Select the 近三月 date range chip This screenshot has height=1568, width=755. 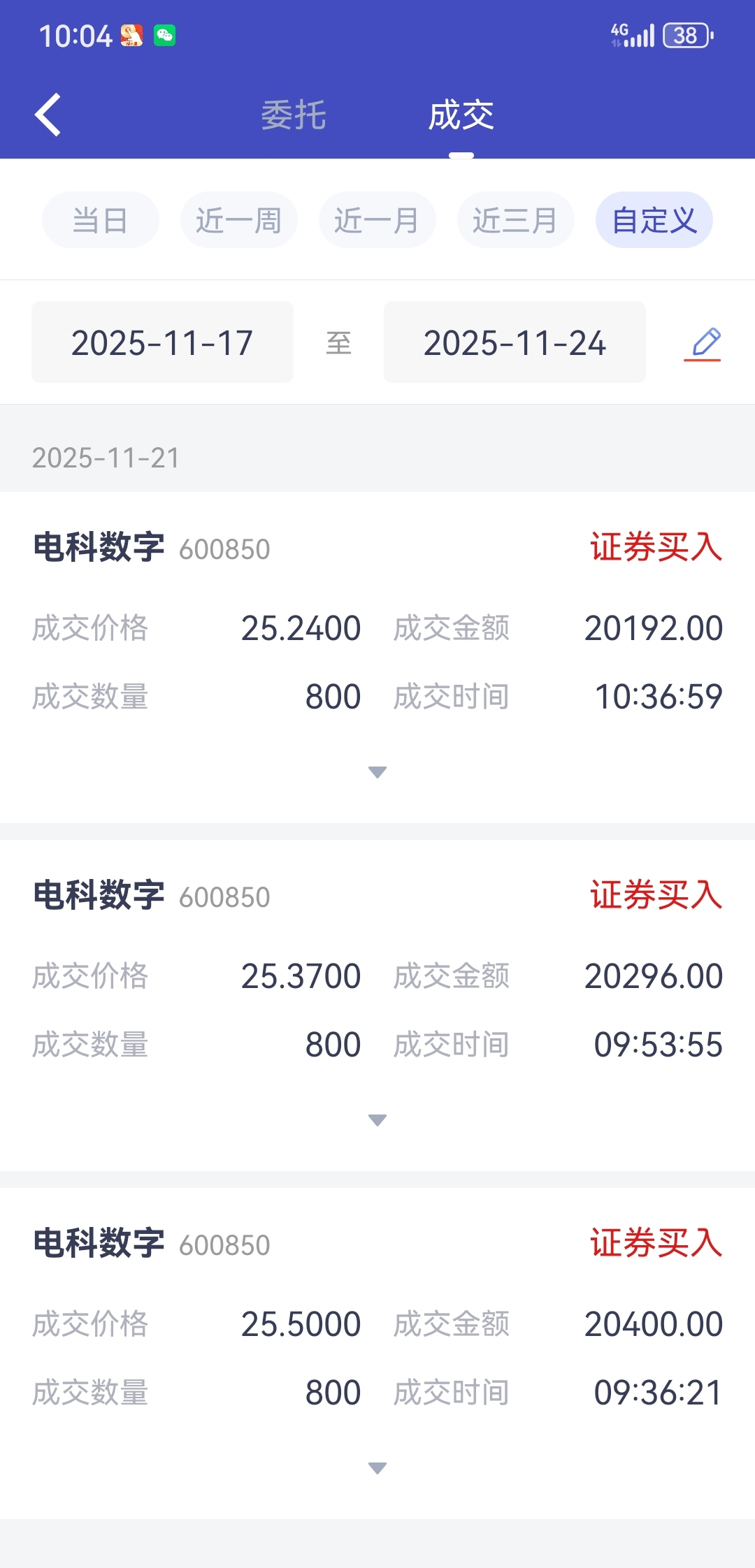516,220
